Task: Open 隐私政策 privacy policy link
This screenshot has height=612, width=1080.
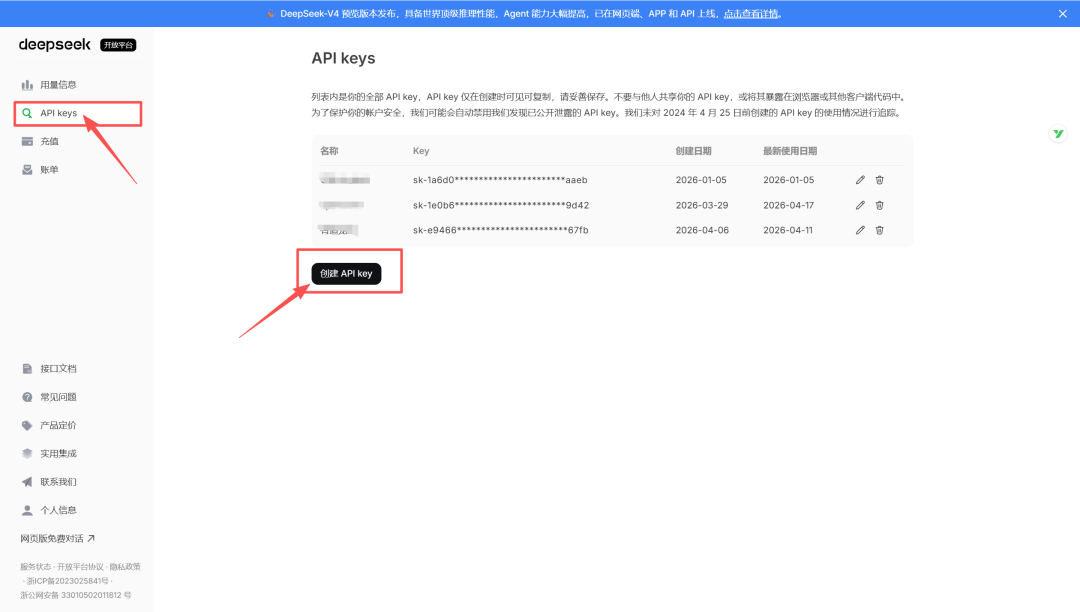Action: 125,567
